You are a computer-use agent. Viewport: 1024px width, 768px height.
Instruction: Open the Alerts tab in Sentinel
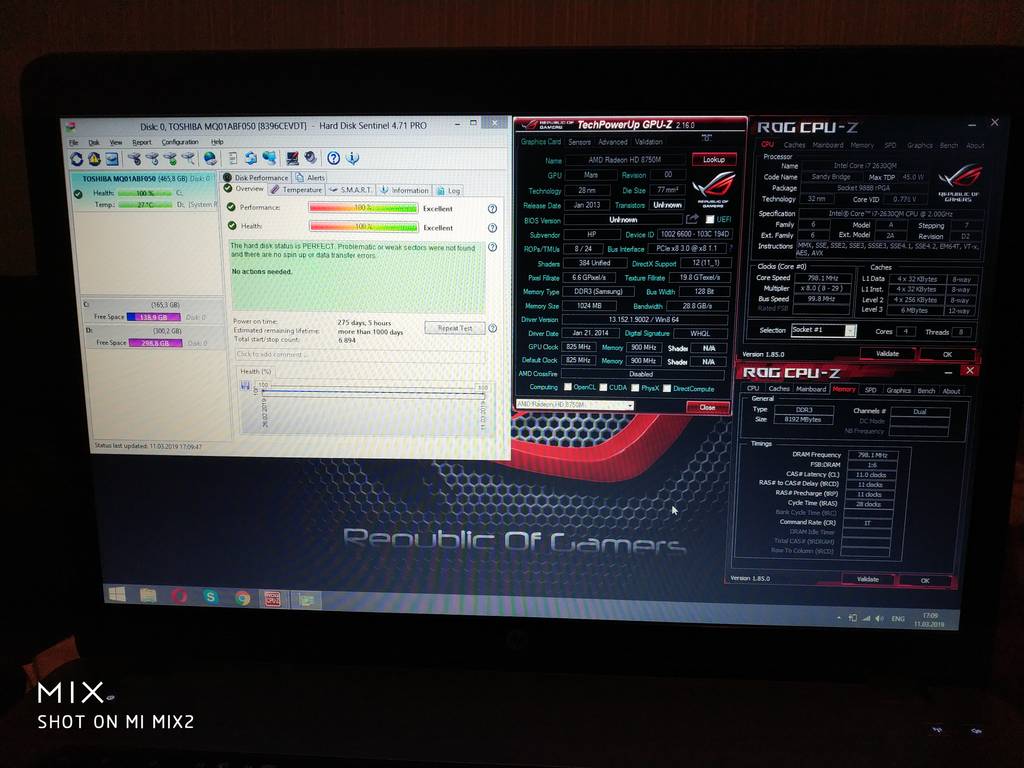point(311,178)
